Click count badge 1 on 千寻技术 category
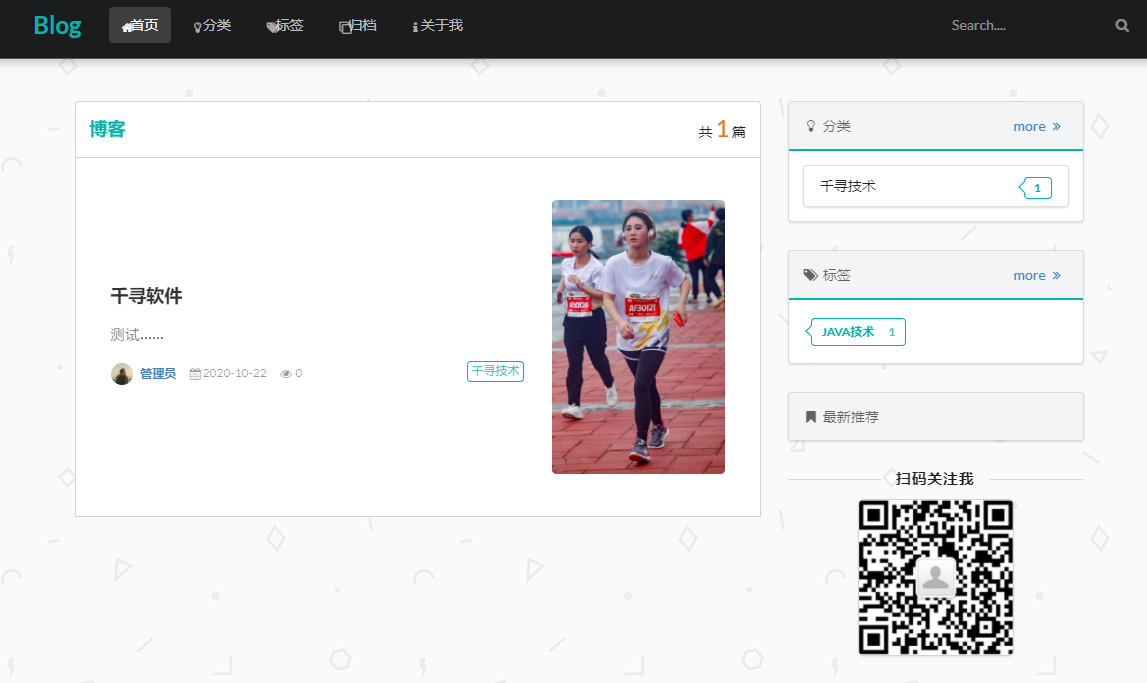The height and width of the screenshot is (683, 1147). click(x=1036, y=188)
